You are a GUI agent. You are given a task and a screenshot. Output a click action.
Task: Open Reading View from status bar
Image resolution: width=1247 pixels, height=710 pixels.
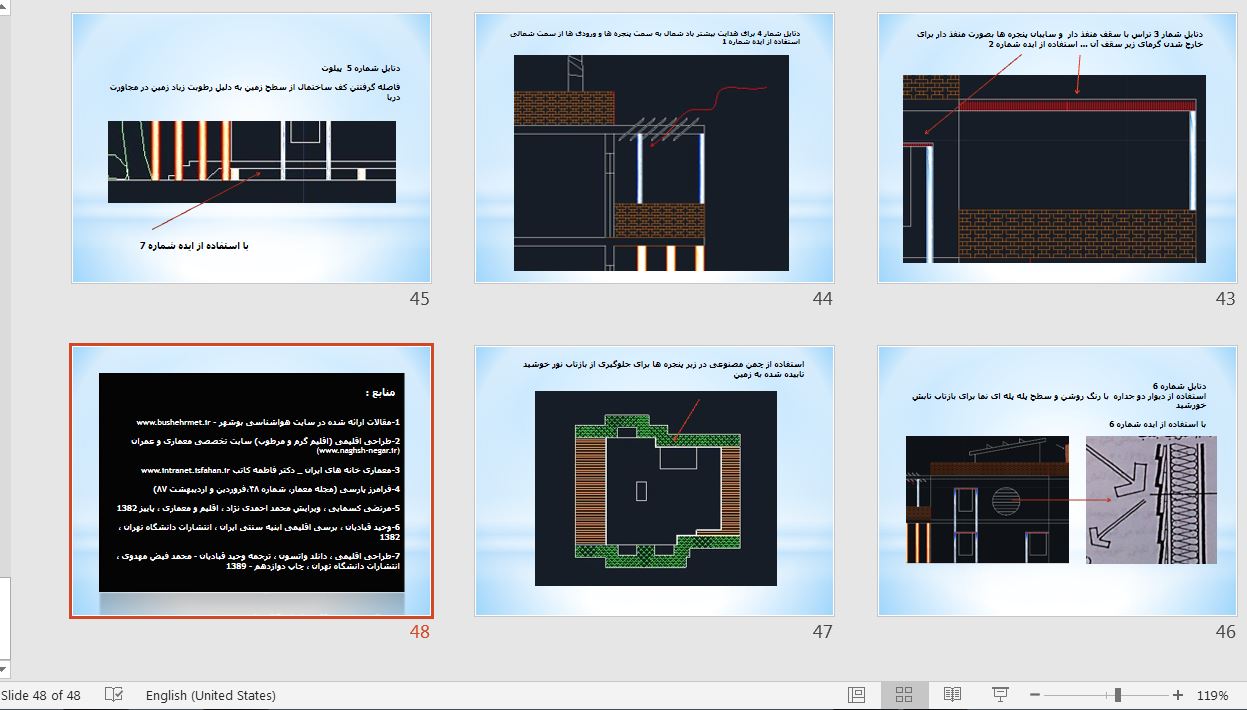952,695
